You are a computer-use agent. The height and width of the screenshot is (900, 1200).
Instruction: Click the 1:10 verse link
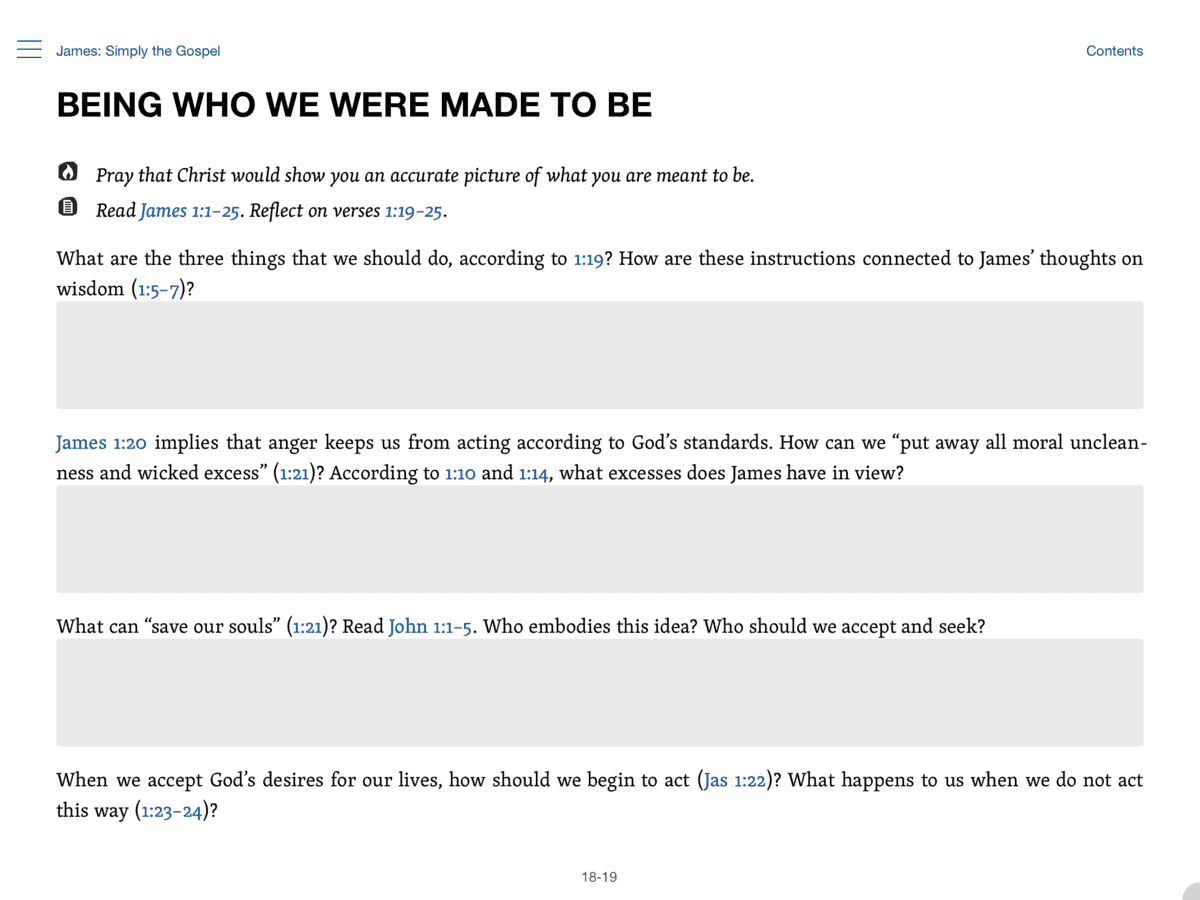(x=460, y=474)
